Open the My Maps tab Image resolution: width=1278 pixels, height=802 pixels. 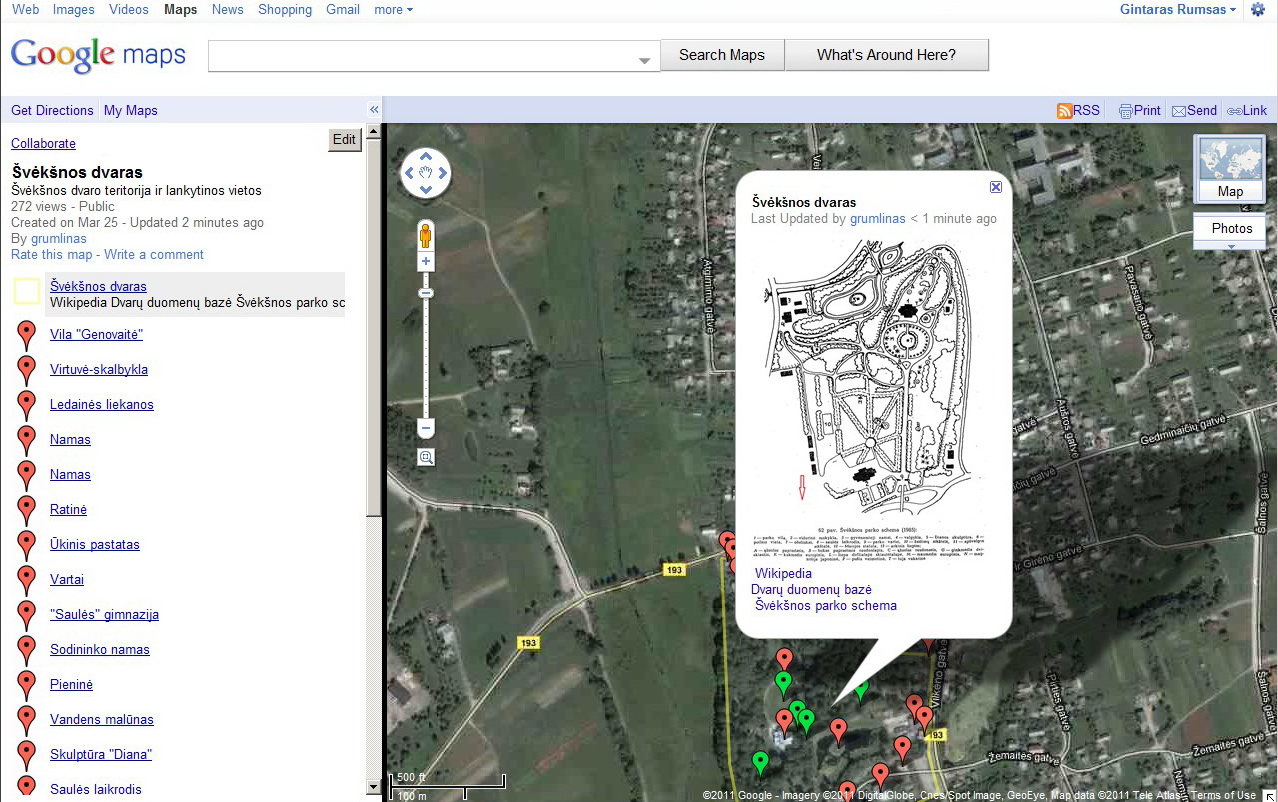pyautogui.click(x=131, y=111)
